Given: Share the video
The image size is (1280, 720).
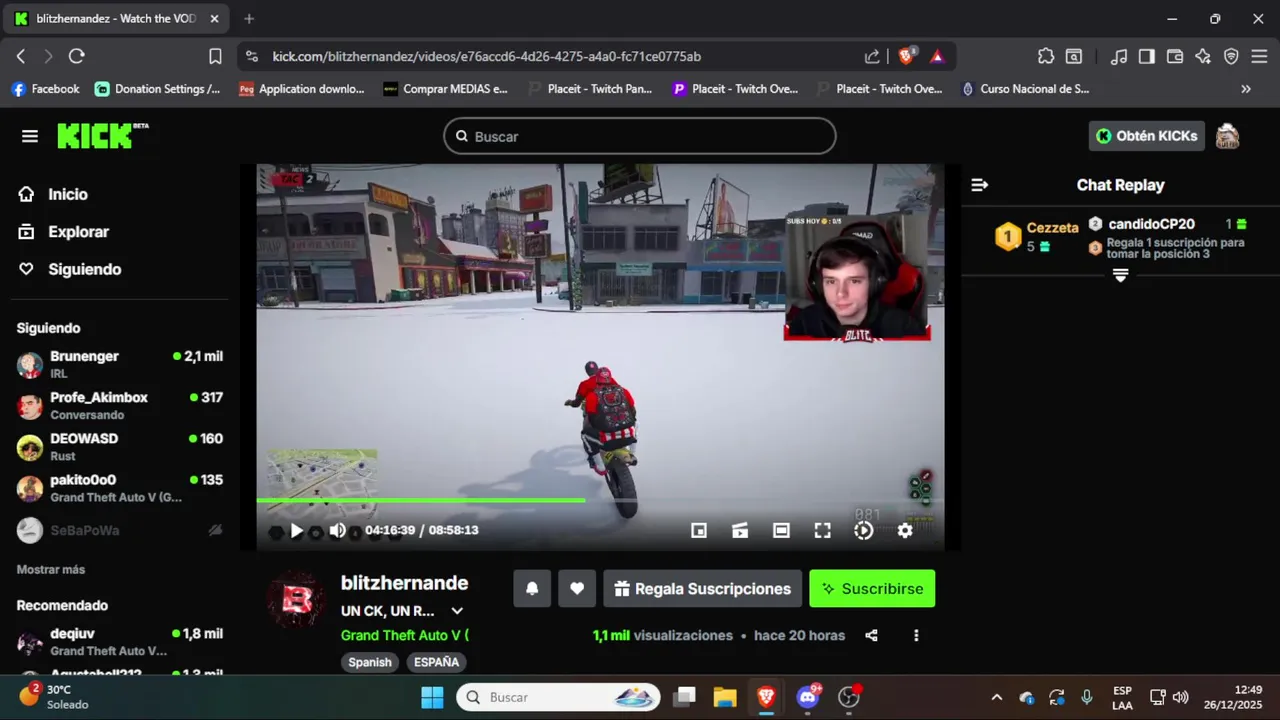Looking at the screenshot, I should (871, 635).
